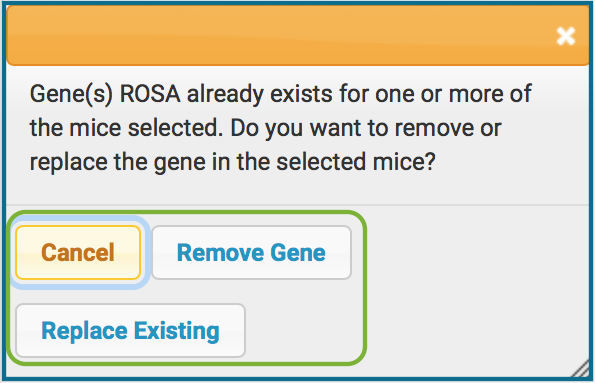Click the blue Replace Existing label

130,331
